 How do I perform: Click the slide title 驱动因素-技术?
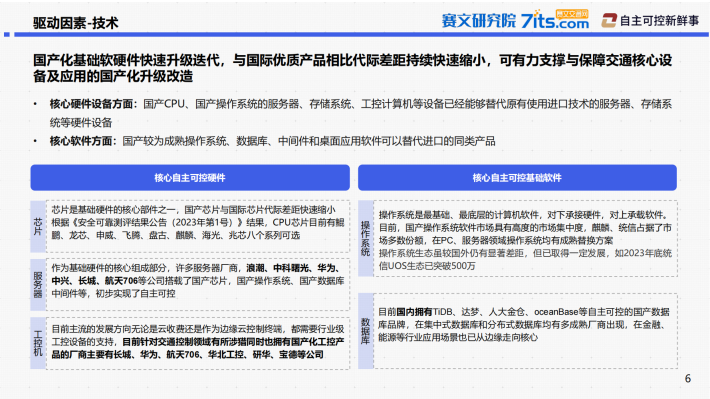click(x=76, y=23)
